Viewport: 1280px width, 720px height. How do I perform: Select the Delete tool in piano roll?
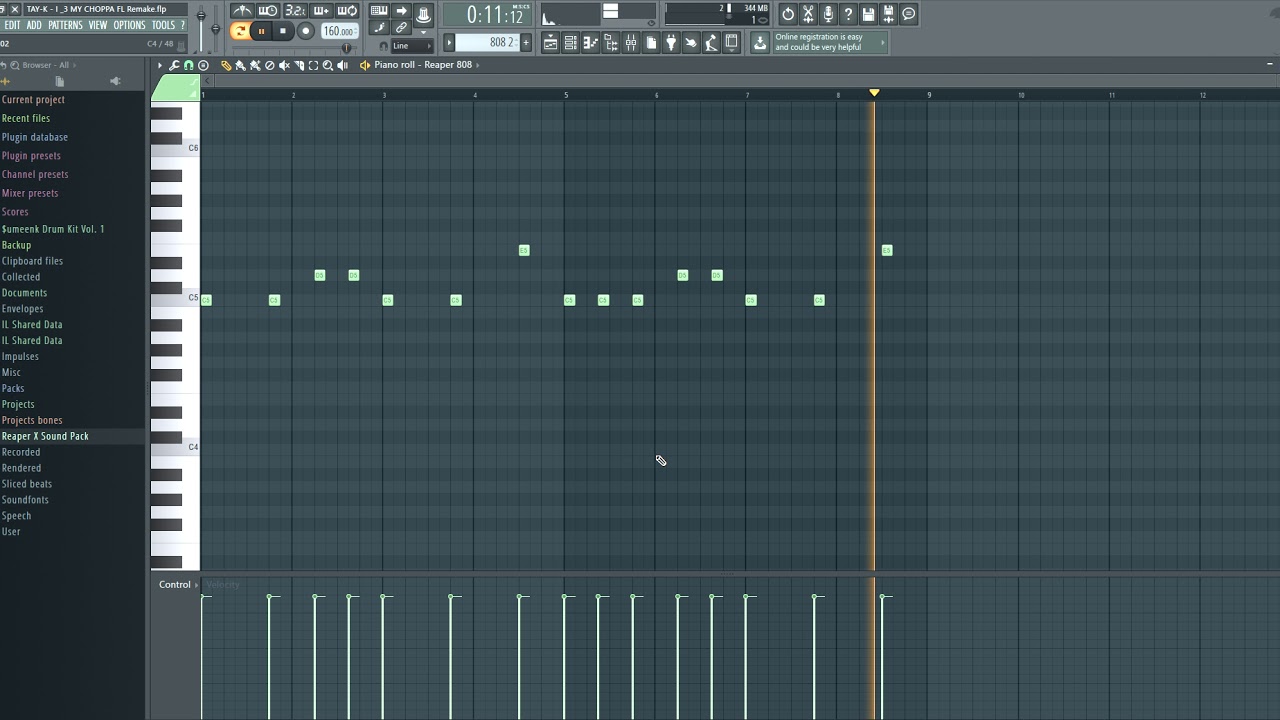click(x=269, y=65)
